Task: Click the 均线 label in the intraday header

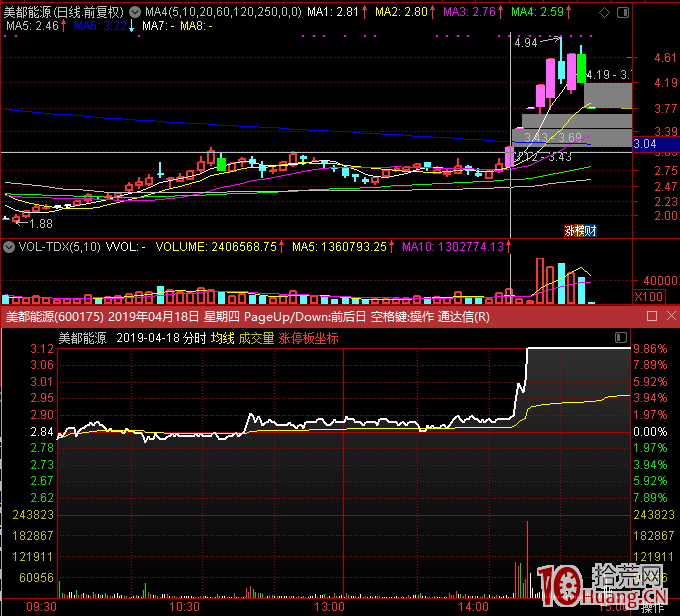Action: (x=222, y=338)
